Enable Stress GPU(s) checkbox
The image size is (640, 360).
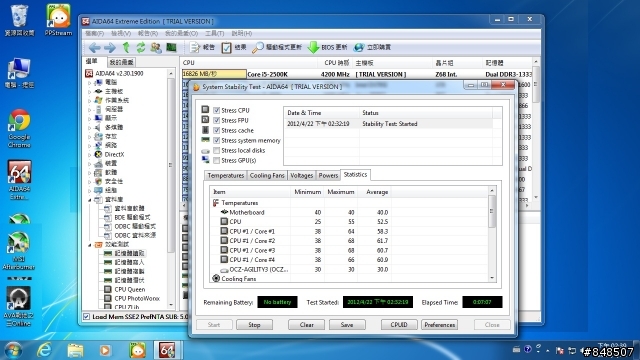pos(217,160)
